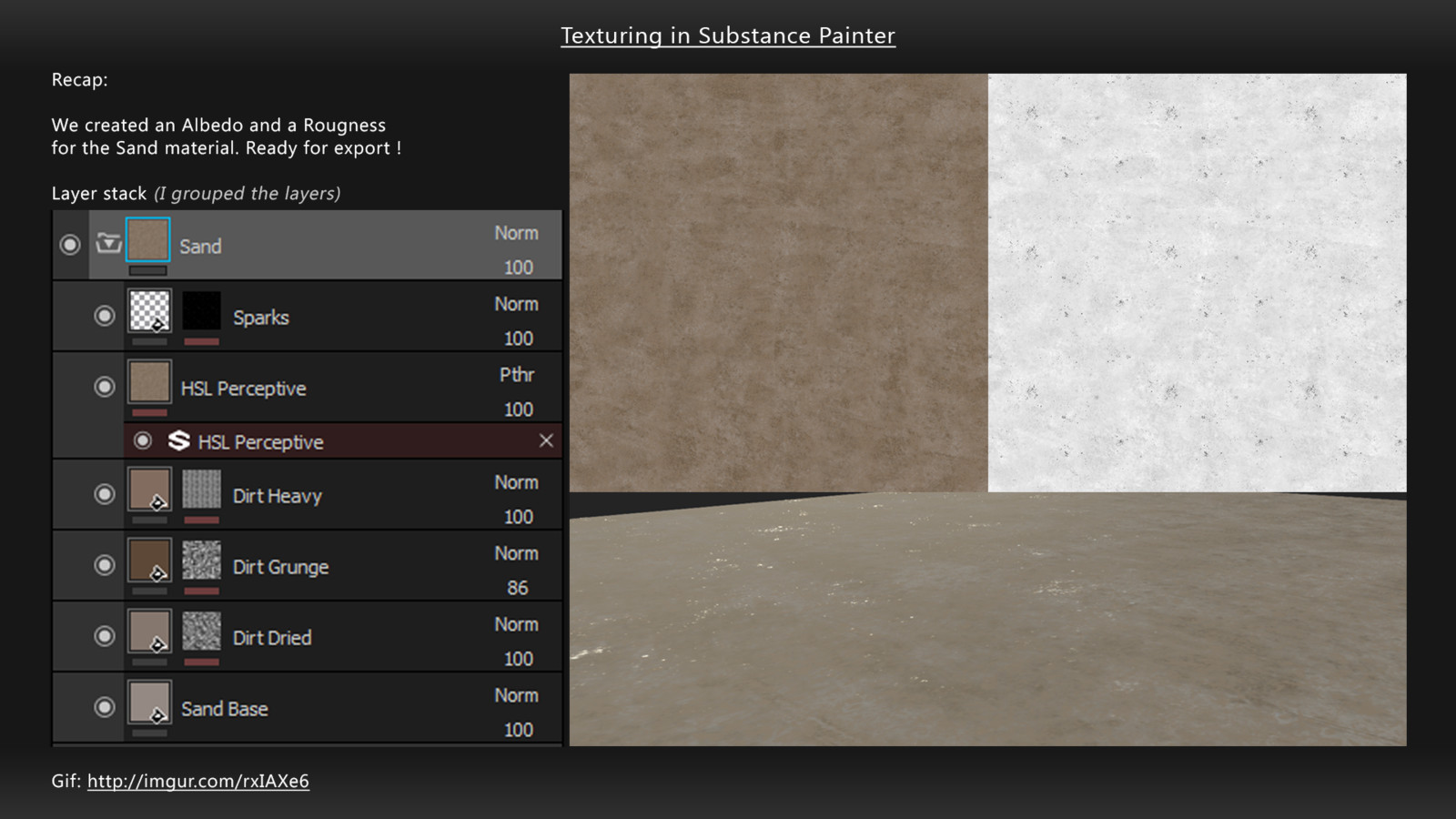This screenshot has width=1456, height=819.
Task: Select the Dirt Grunge mask thumbnail
Action: click(x=201, y=561)
